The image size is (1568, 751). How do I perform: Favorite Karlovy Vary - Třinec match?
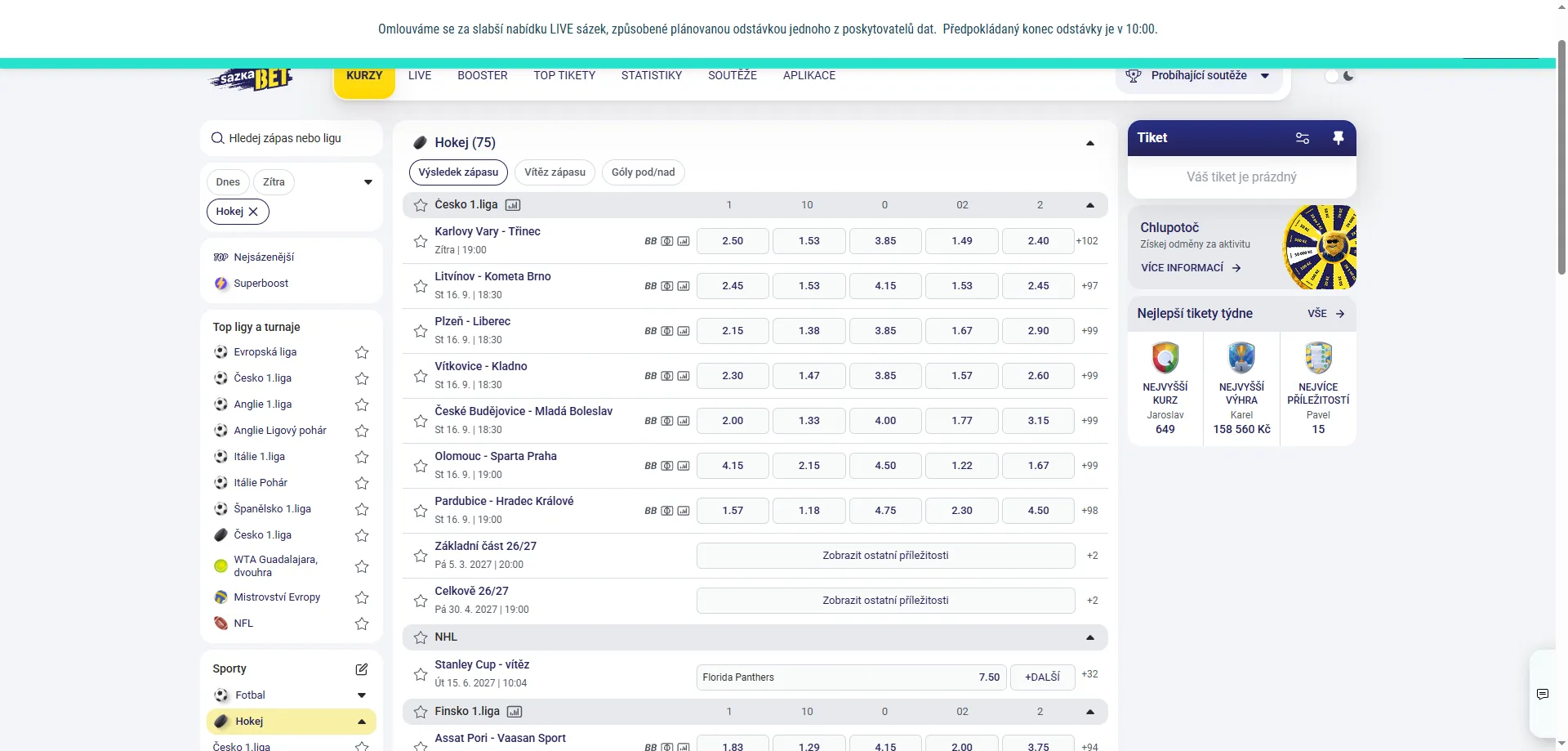[x=421, y=241]
